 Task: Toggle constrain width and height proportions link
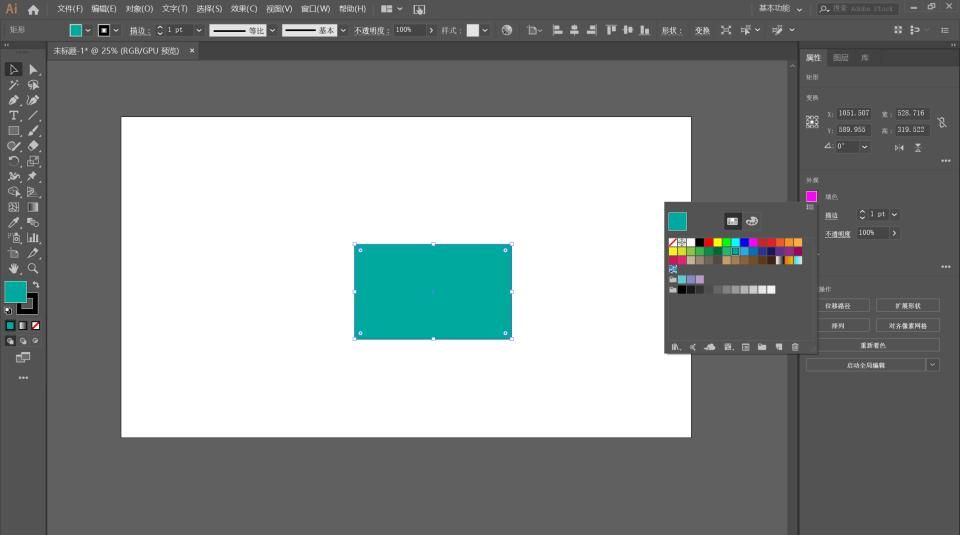tap(942, 122)
